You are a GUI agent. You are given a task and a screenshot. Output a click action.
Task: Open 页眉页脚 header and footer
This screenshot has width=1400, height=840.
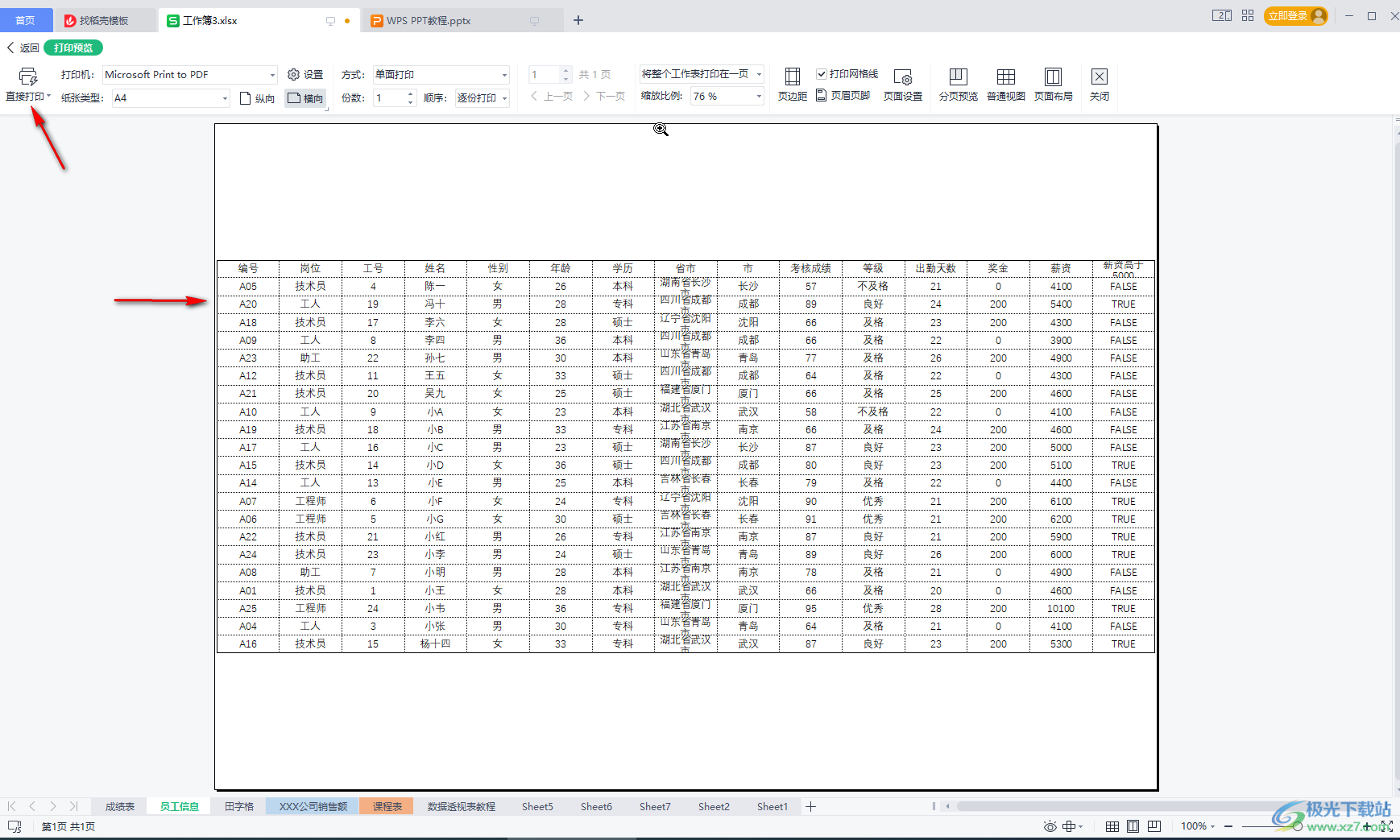tap(843, 96)
